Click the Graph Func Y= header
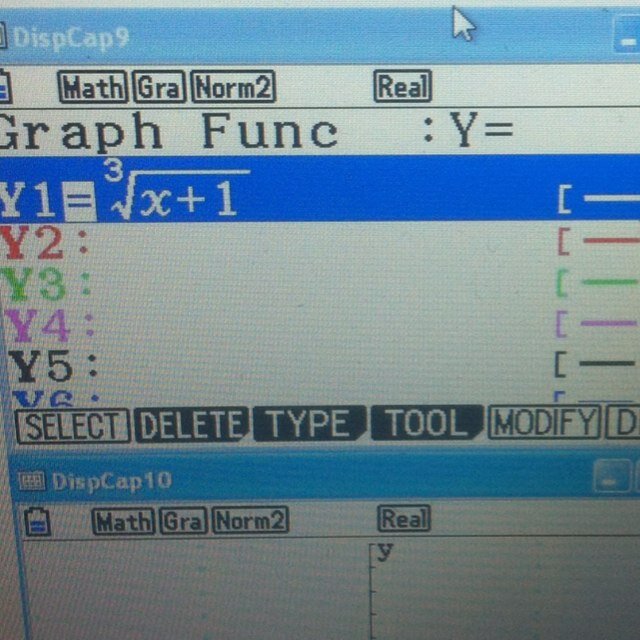 point(255,132)
